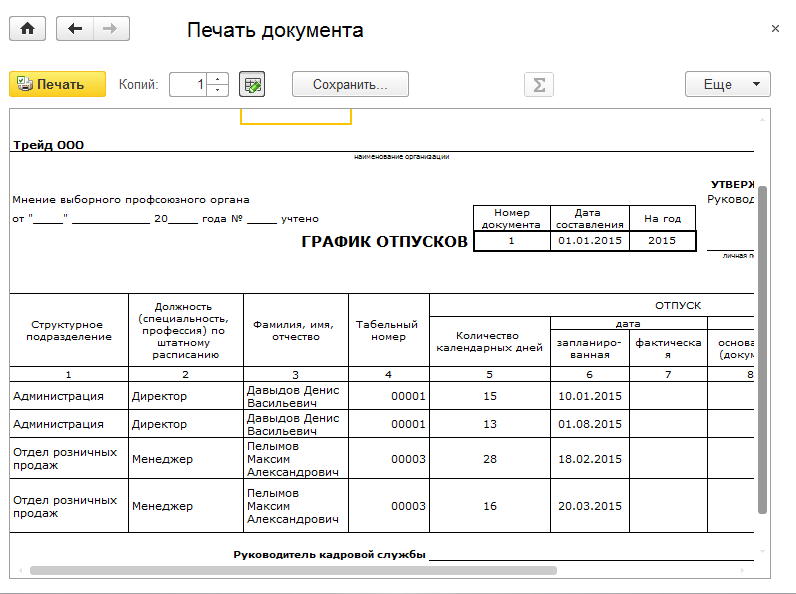Expand the Еще dropdown menu
Image resolution: width=796 pixels, height=594 pixels.
727,85
